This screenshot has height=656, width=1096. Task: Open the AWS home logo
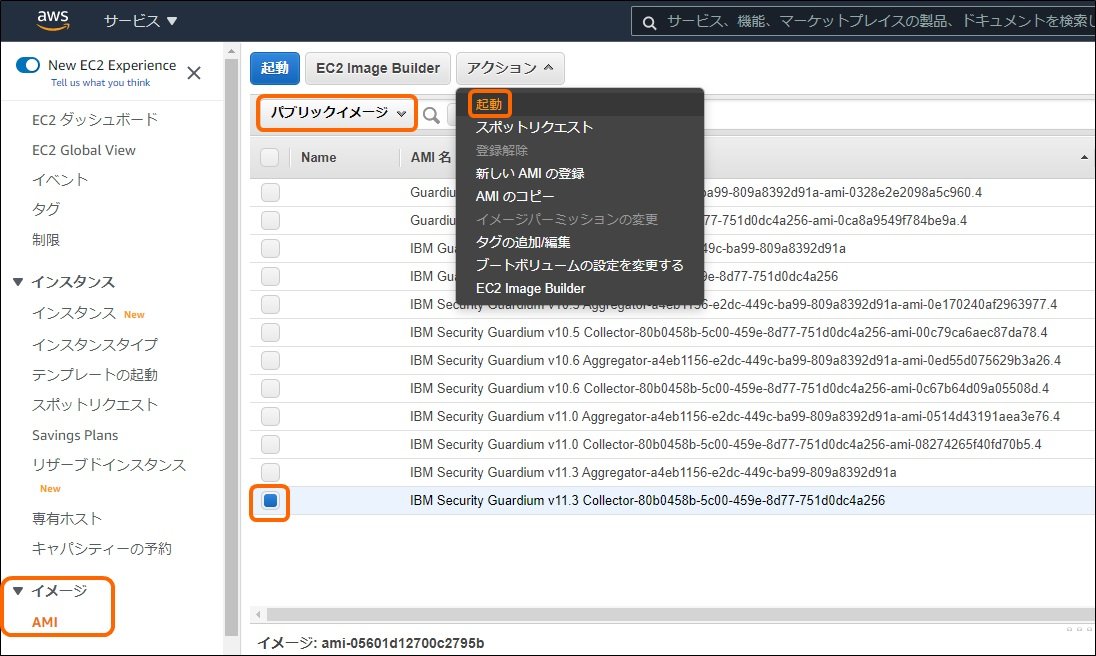(x=53, y=20)
